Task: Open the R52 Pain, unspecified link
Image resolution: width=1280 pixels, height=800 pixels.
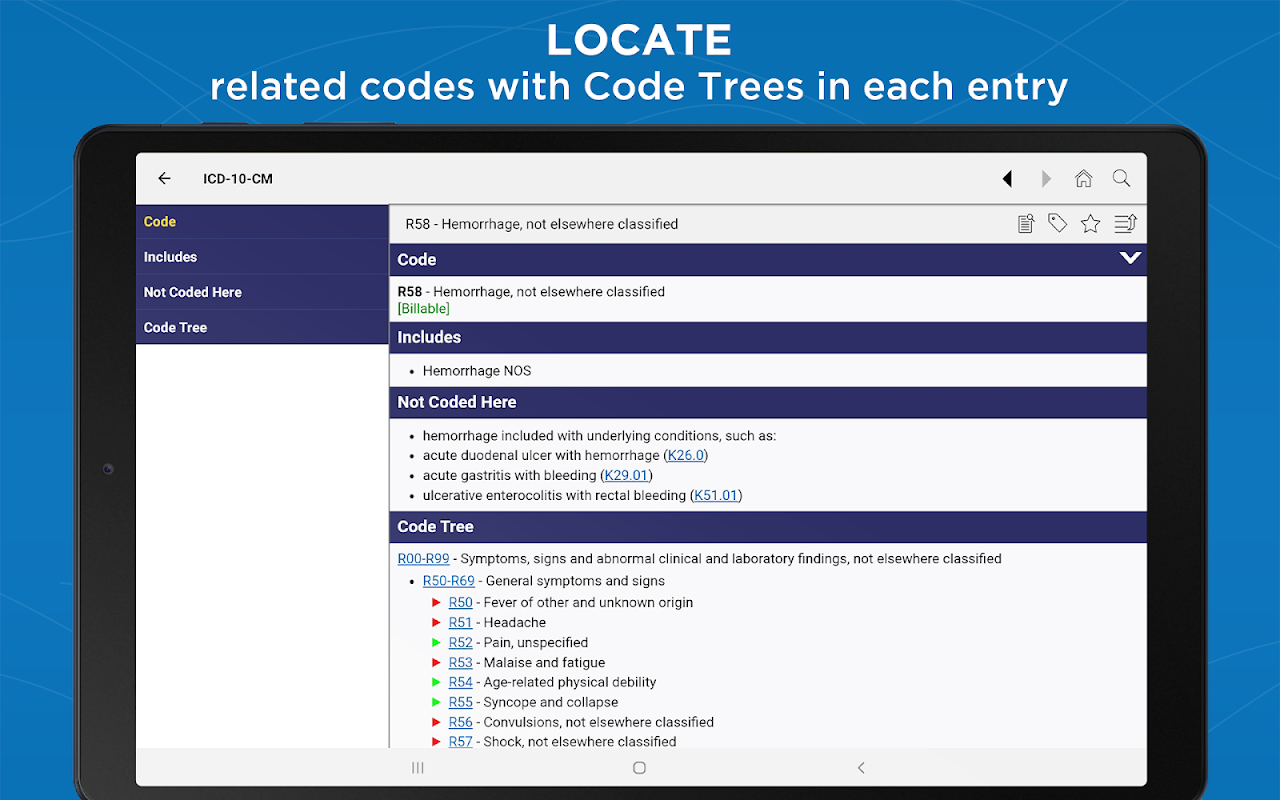Action: [461, 643]
